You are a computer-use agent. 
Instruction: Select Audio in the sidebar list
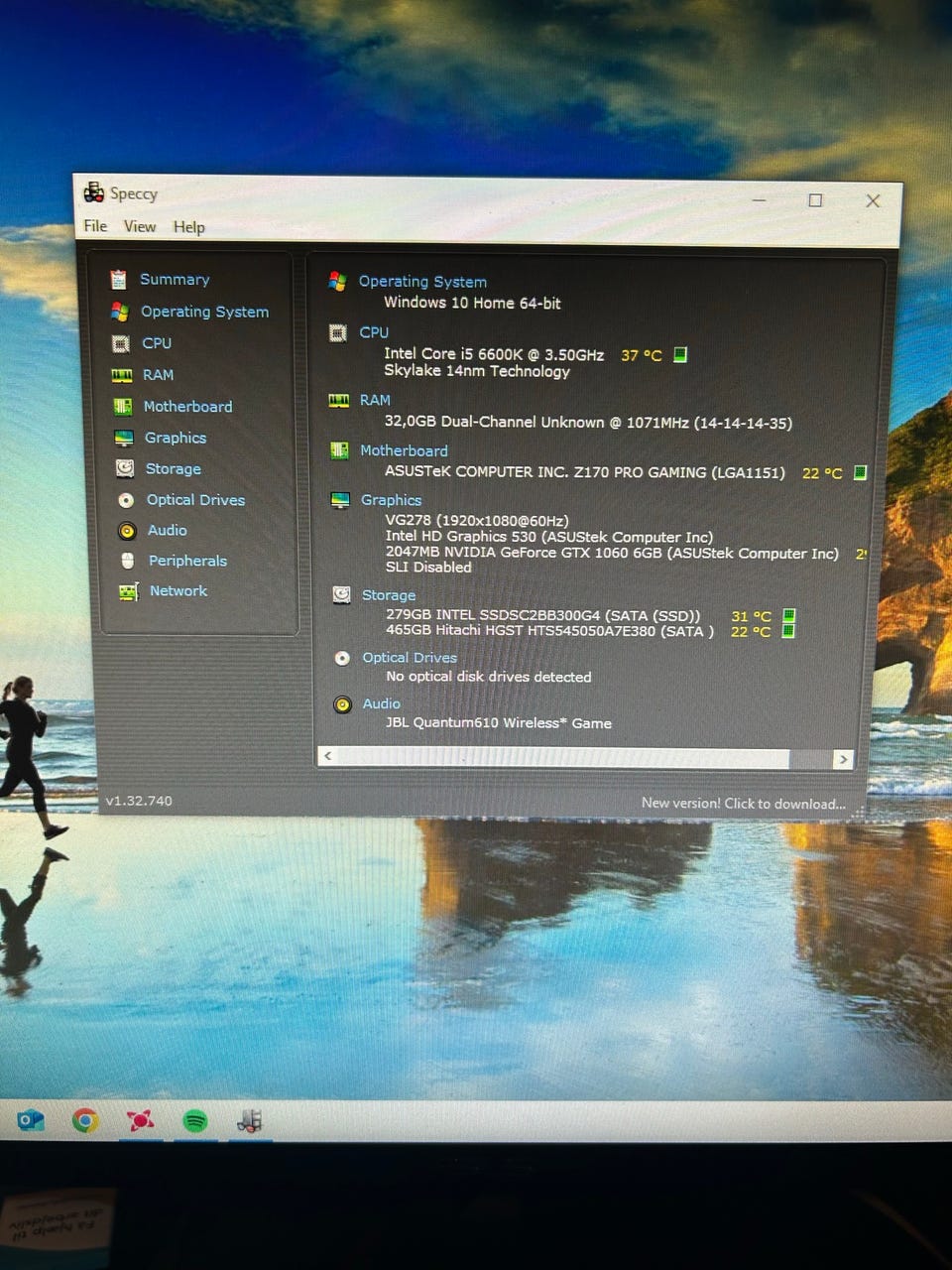(167, 531)
